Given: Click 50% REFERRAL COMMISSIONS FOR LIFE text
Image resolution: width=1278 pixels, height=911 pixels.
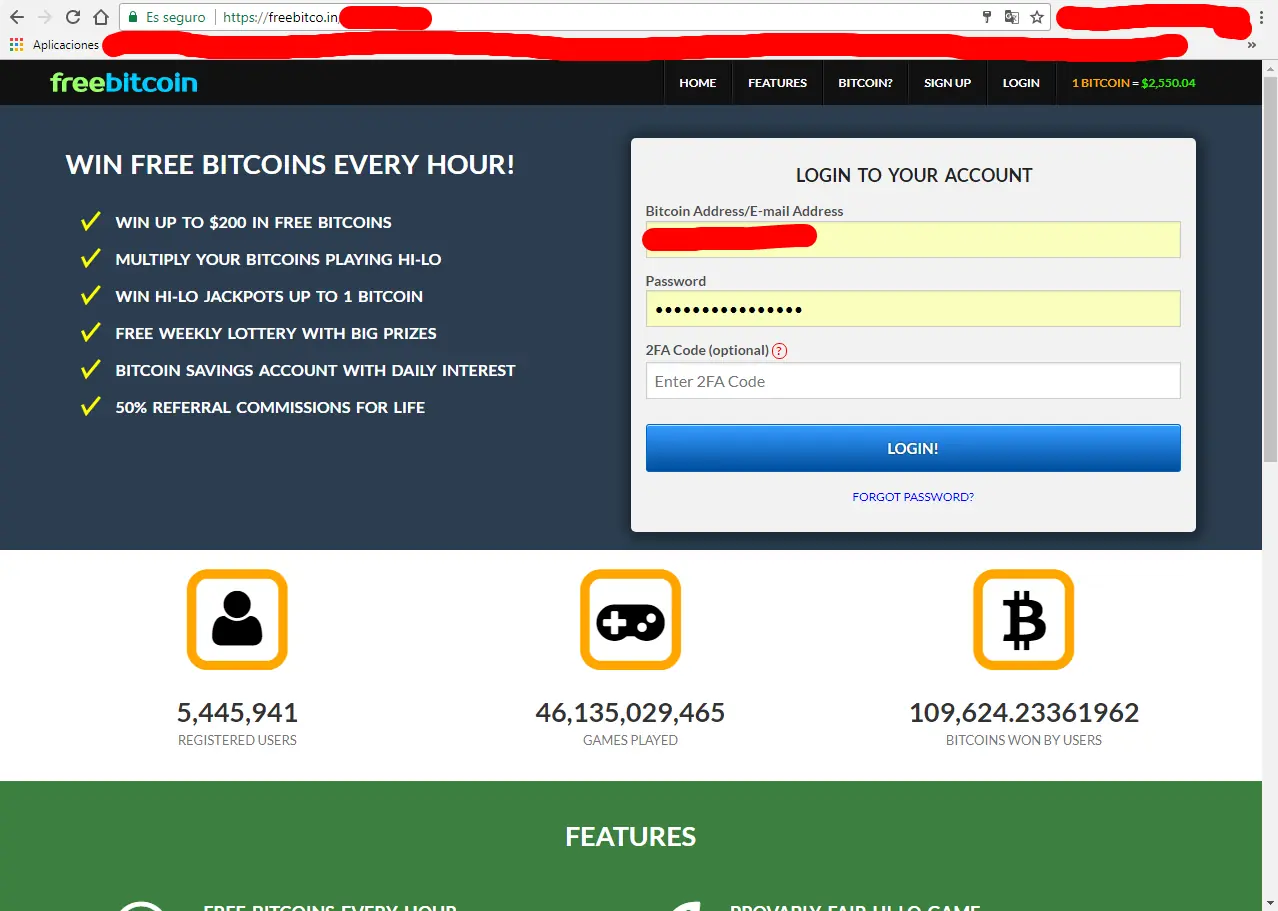Looking at the screenshot, I should (x=270, y=407).
